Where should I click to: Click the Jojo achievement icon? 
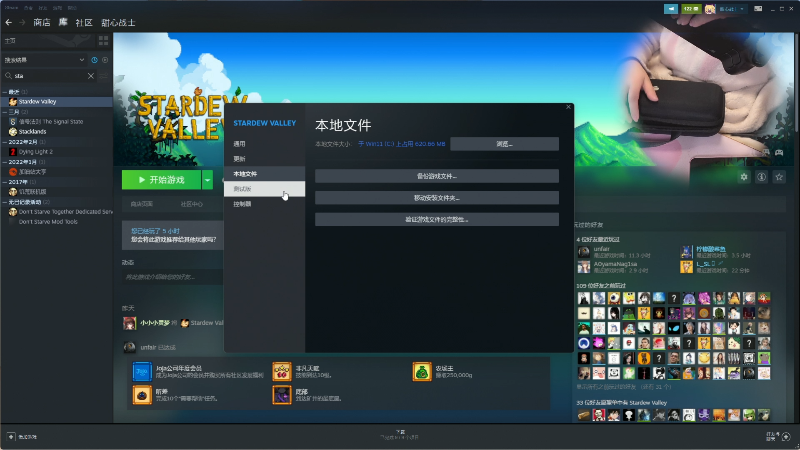click(x=142, y=371)
